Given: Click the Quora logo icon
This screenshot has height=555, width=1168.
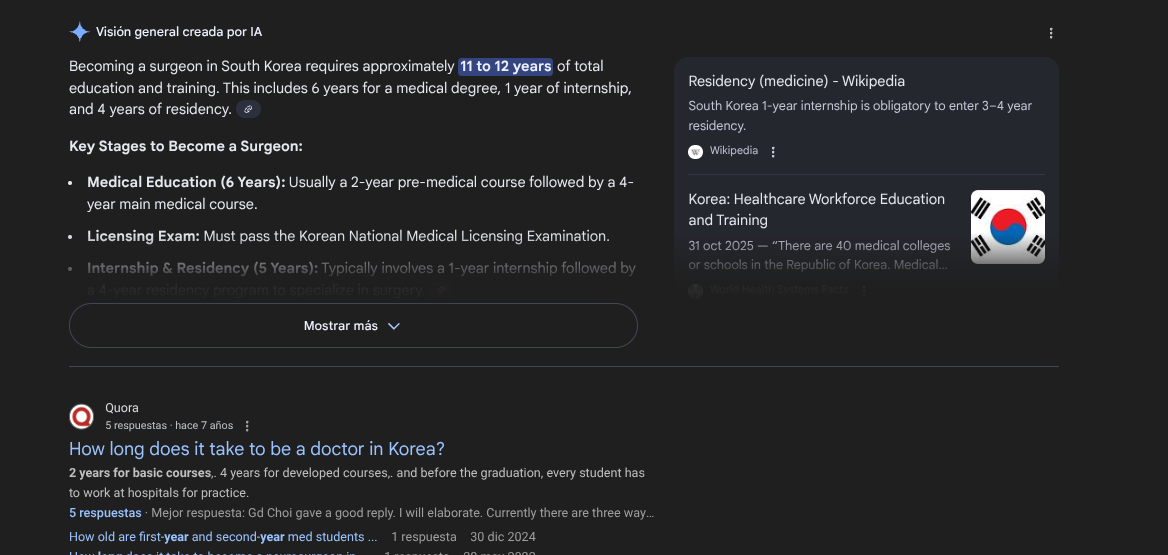Looking at the screenshot, I should point(82,416).
